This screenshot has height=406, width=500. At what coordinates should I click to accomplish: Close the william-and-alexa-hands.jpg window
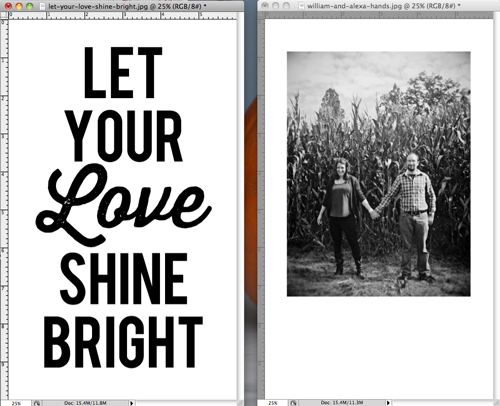(x=265, y=6)
